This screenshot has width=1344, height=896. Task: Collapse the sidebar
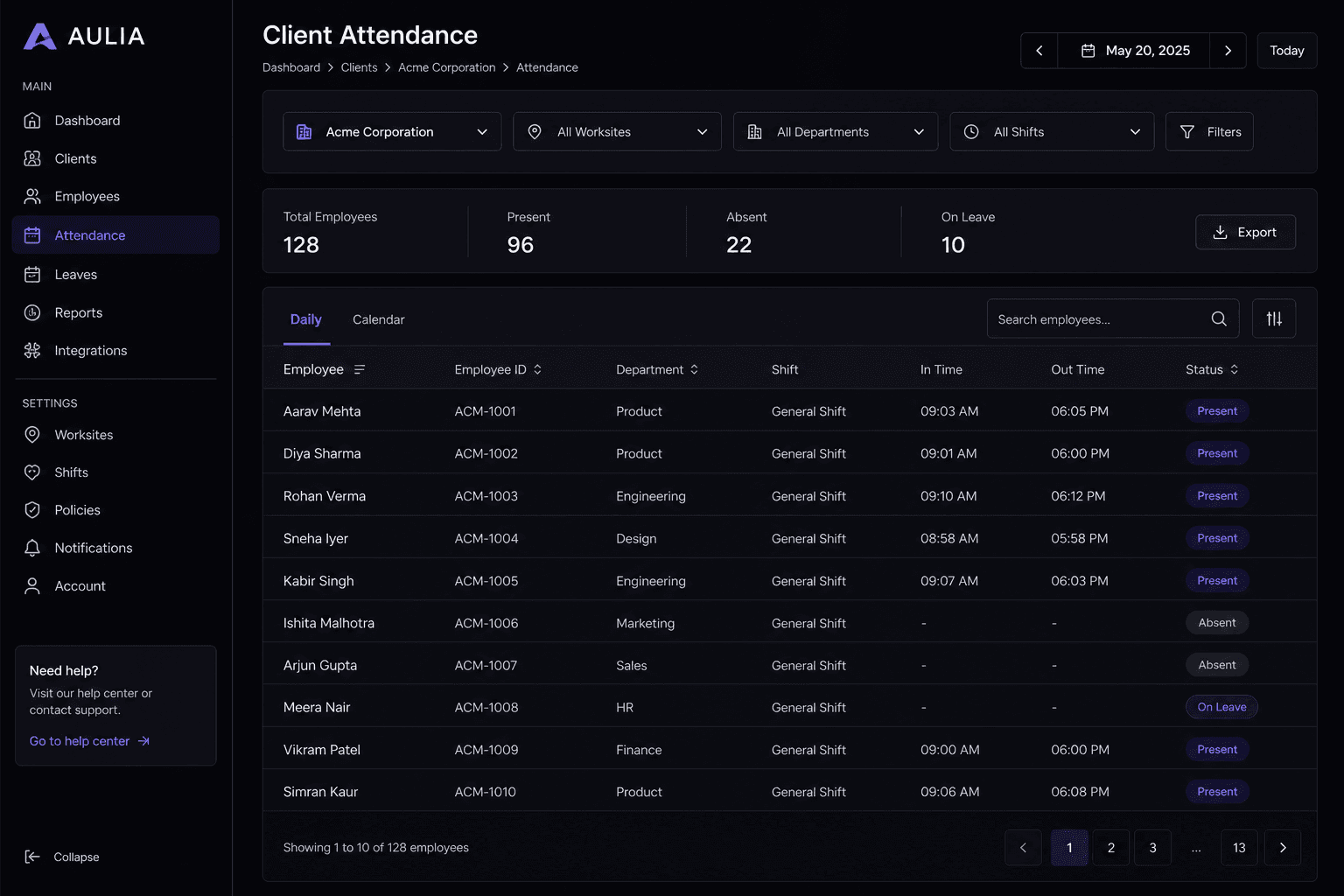(61, 857)
